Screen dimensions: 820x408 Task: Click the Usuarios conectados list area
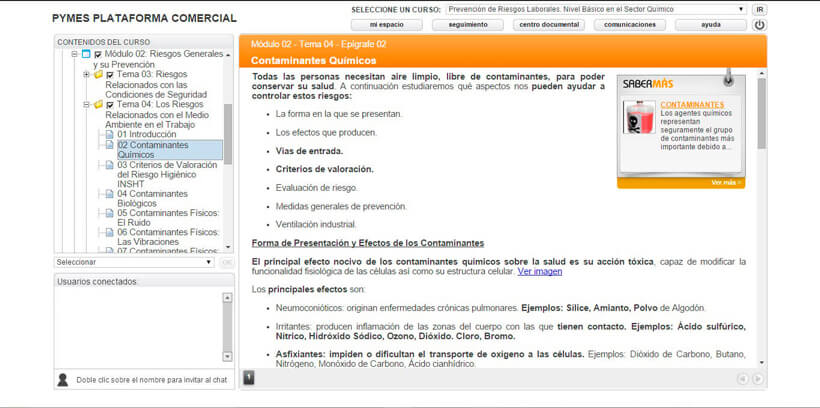click(139, 327)
